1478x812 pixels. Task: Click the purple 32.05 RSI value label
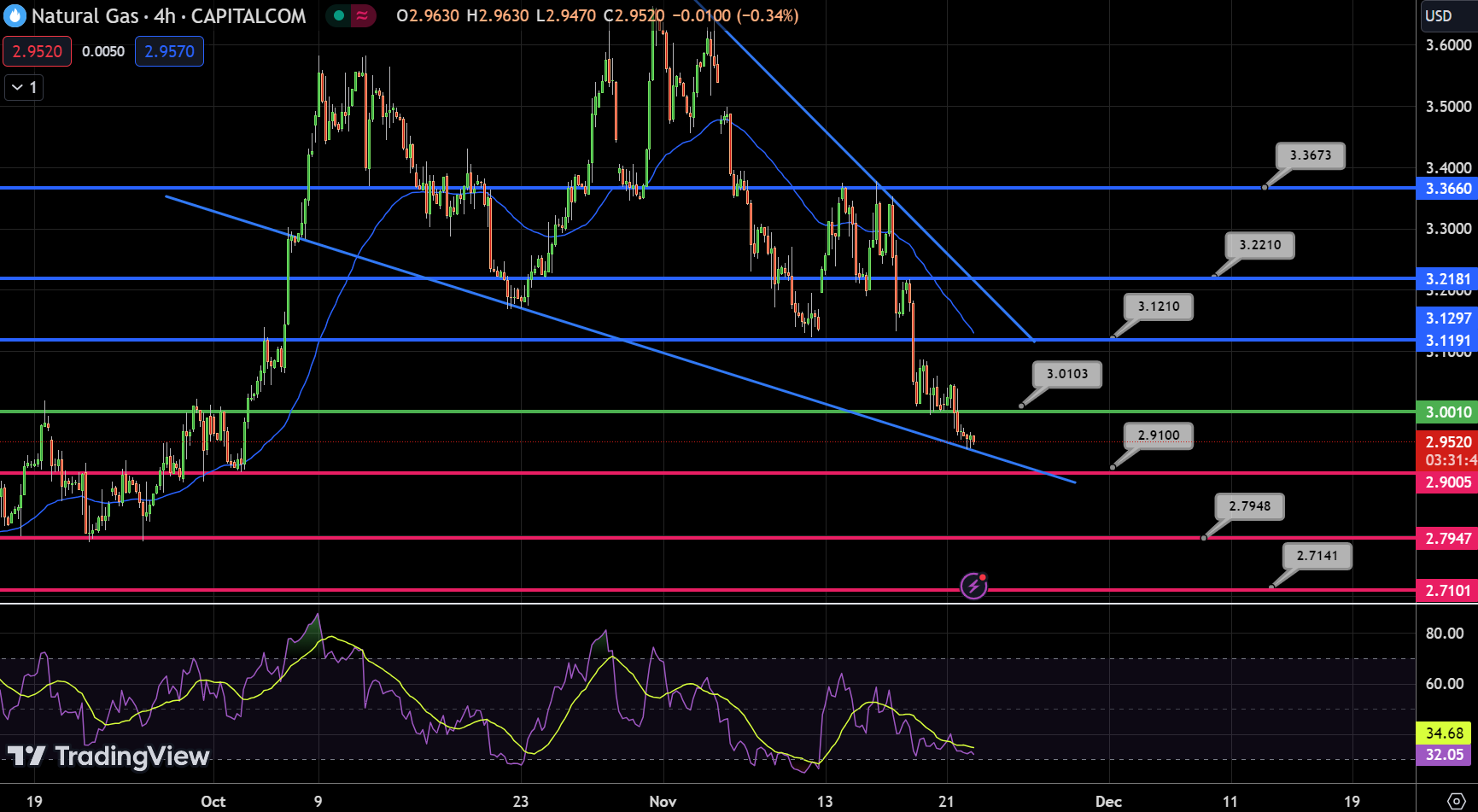coord(1445,755)
